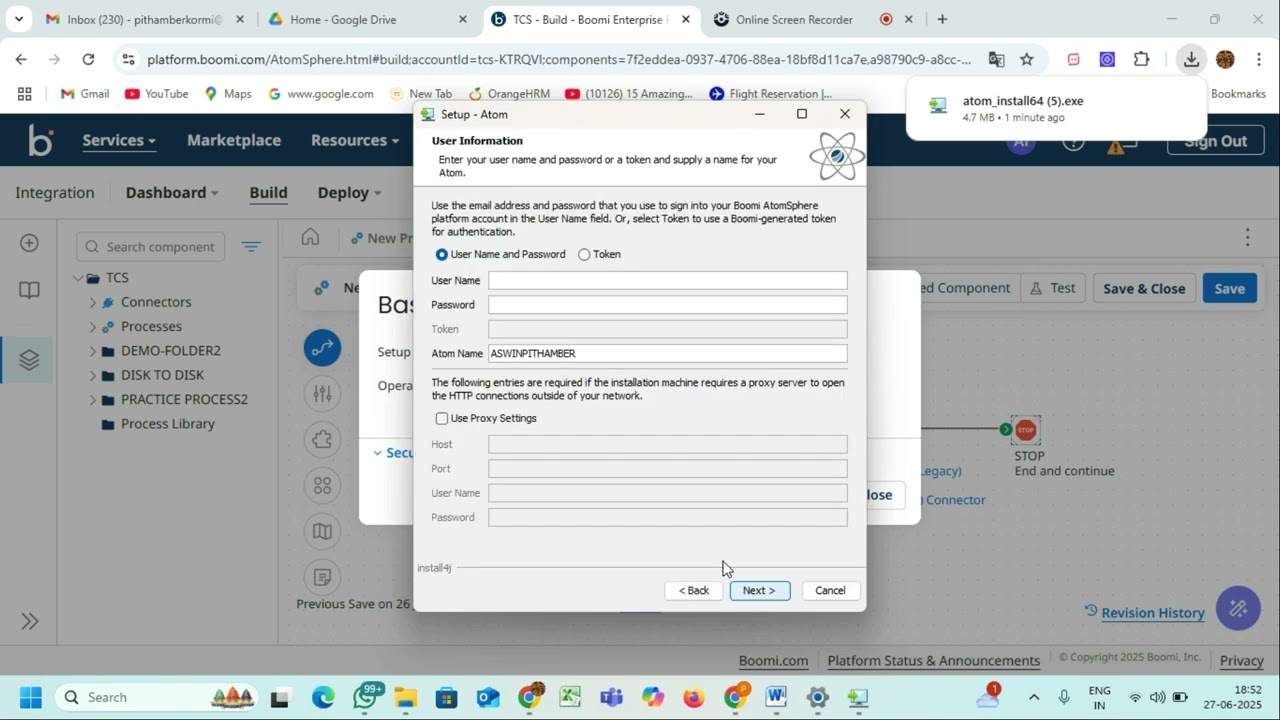Image resolution: width=1280 pixels, height=720 pixels.
Task: Click the create new component plus icon
Action: click(29, 243)
